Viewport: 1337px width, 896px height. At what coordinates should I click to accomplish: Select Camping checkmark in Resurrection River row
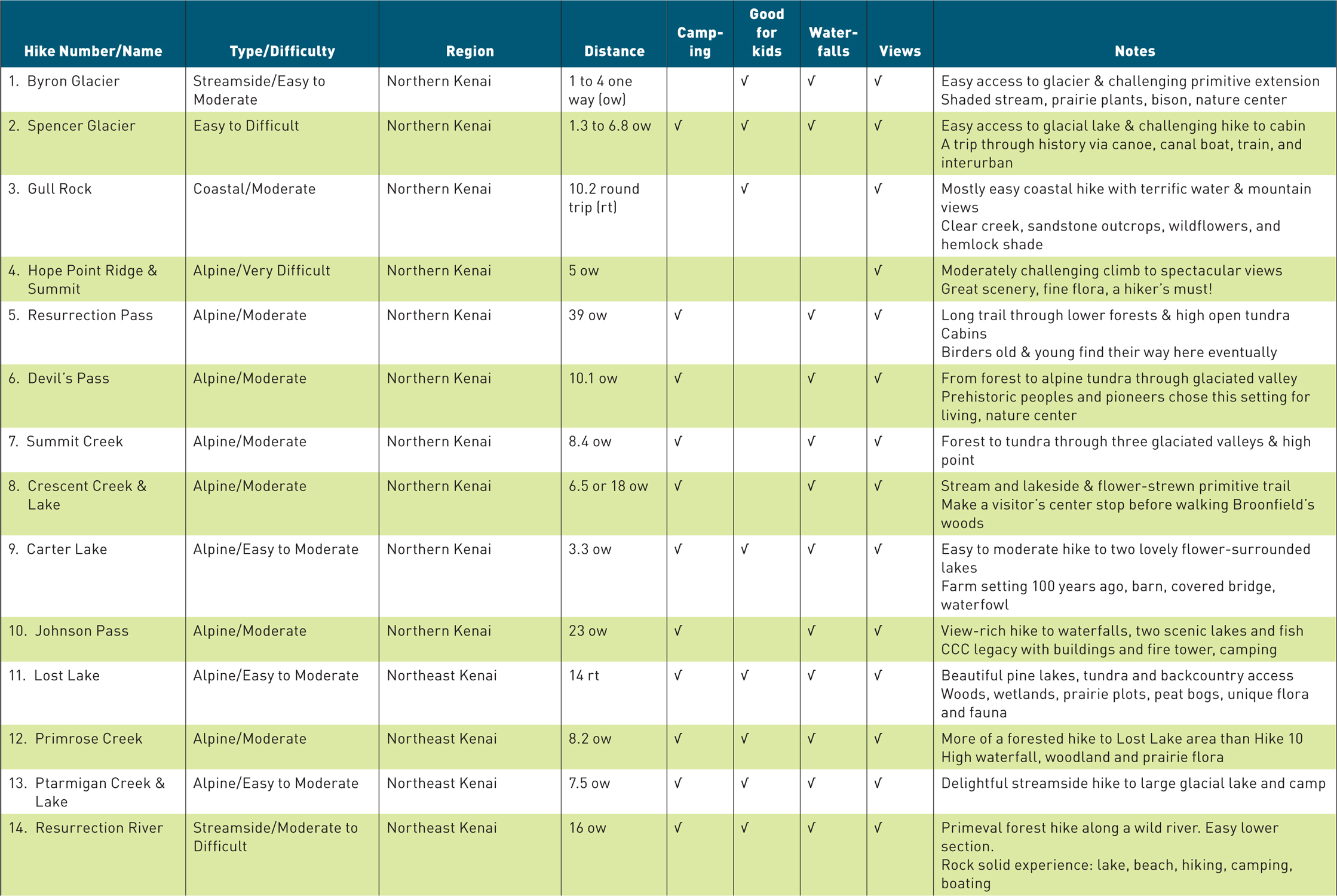[x=679, y=828]
